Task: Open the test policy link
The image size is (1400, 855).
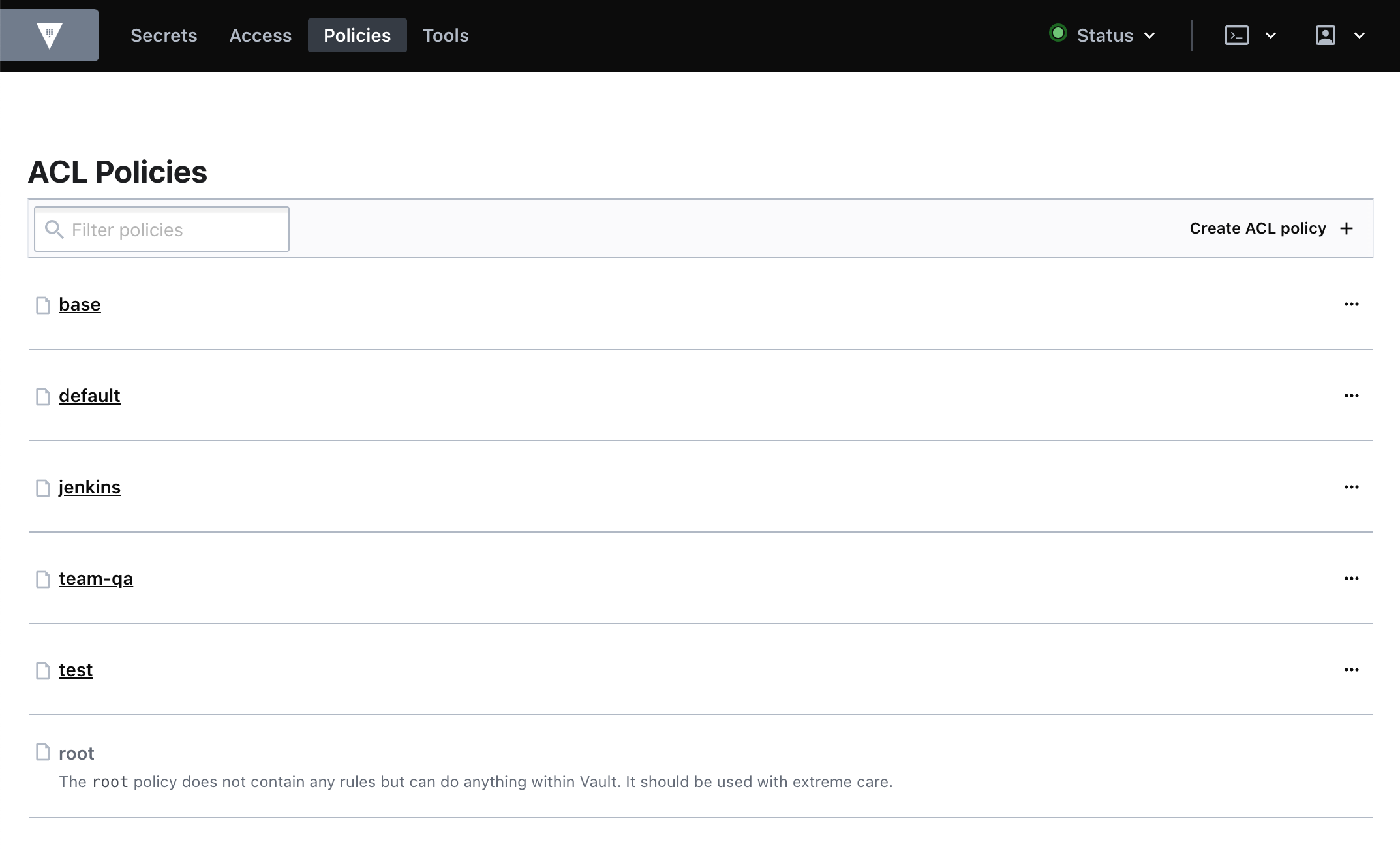Action: (x=76, y=670)
